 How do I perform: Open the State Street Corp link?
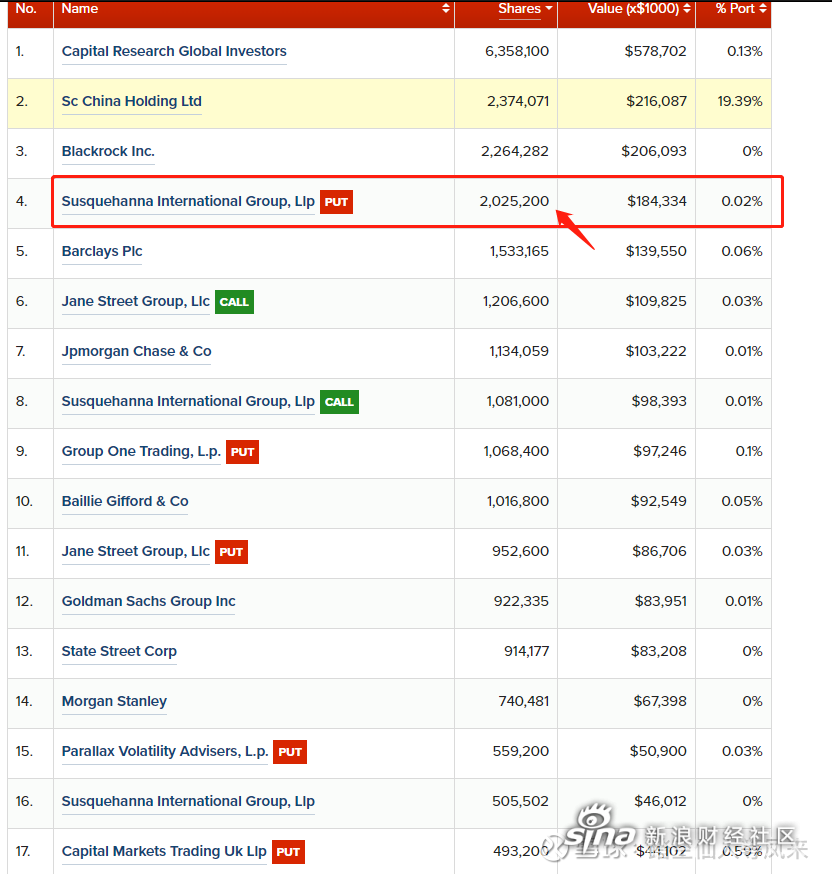(119, 651)
